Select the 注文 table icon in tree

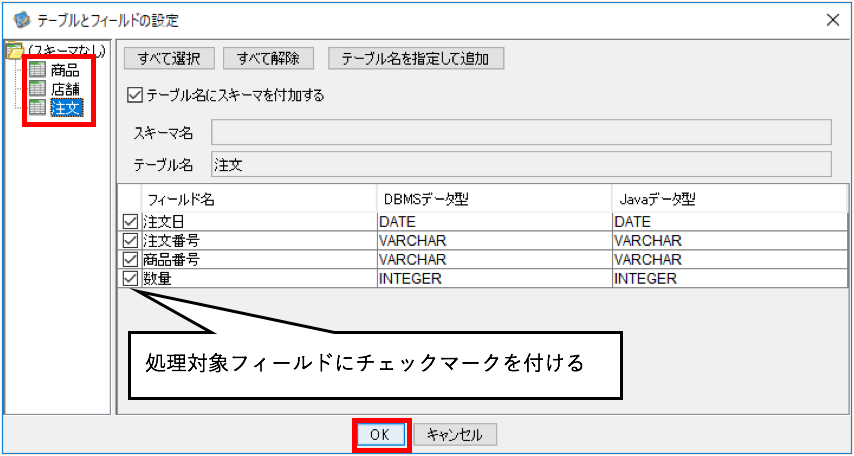(38, 107)
